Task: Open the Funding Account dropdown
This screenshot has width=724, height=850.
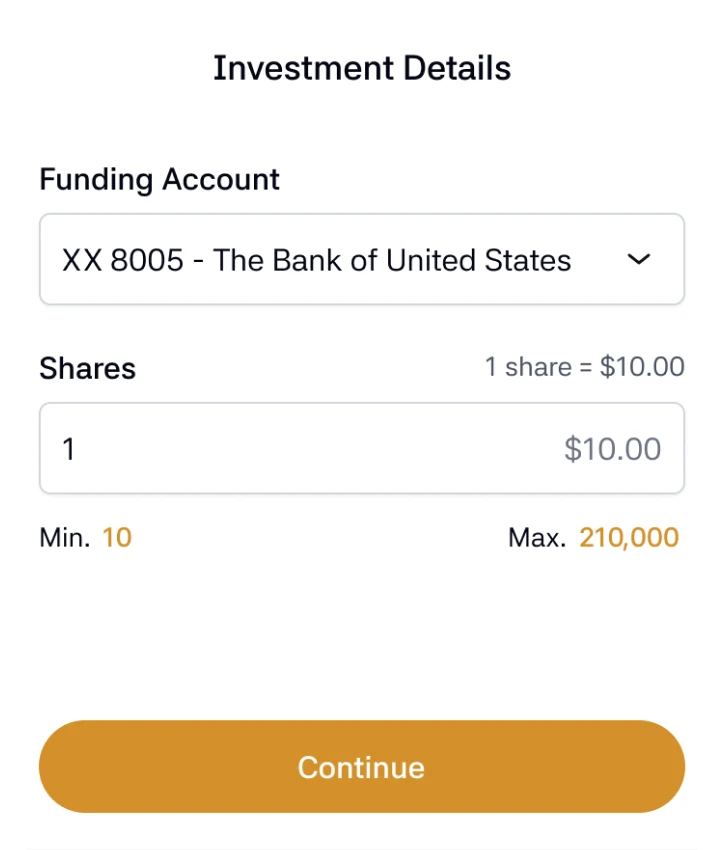Action: point(361,260)
